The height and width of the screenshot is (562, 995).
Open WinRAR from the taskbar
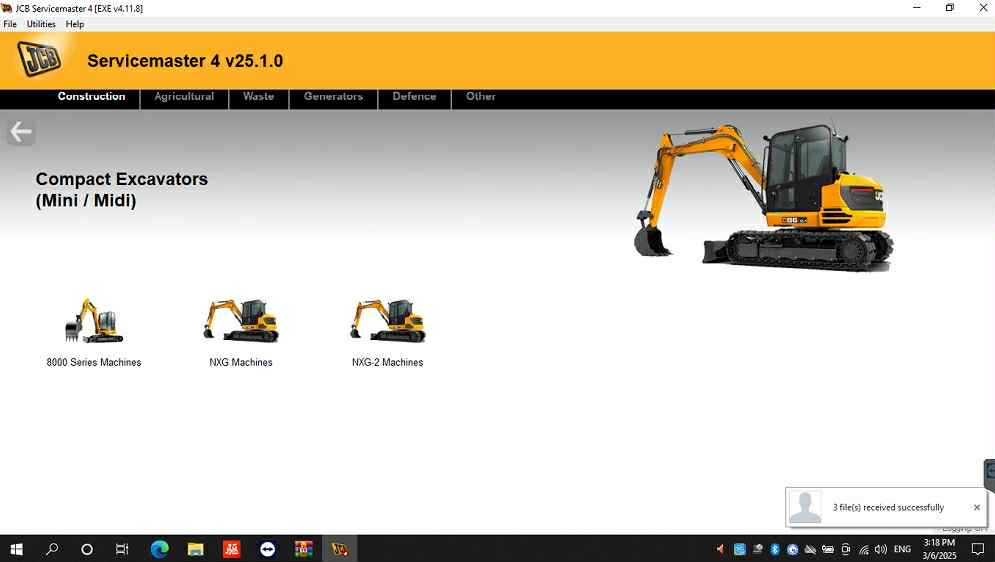coord(303,549)
